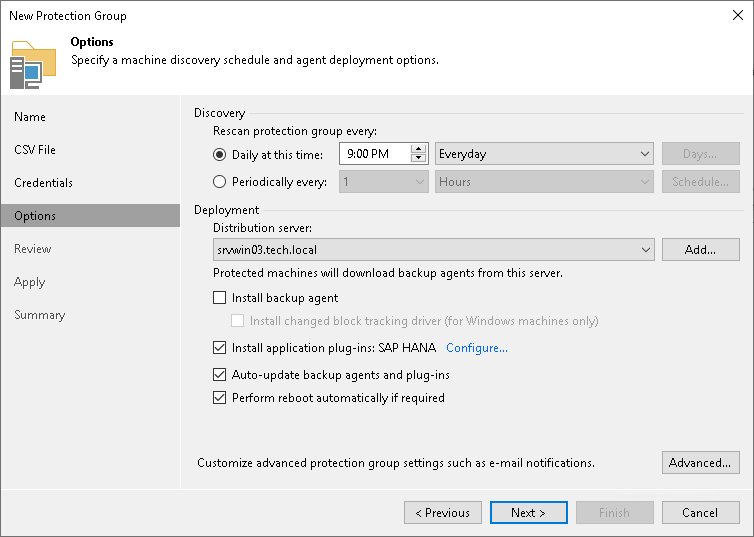Open the Everyday schedule dropdown

(544, 154)
